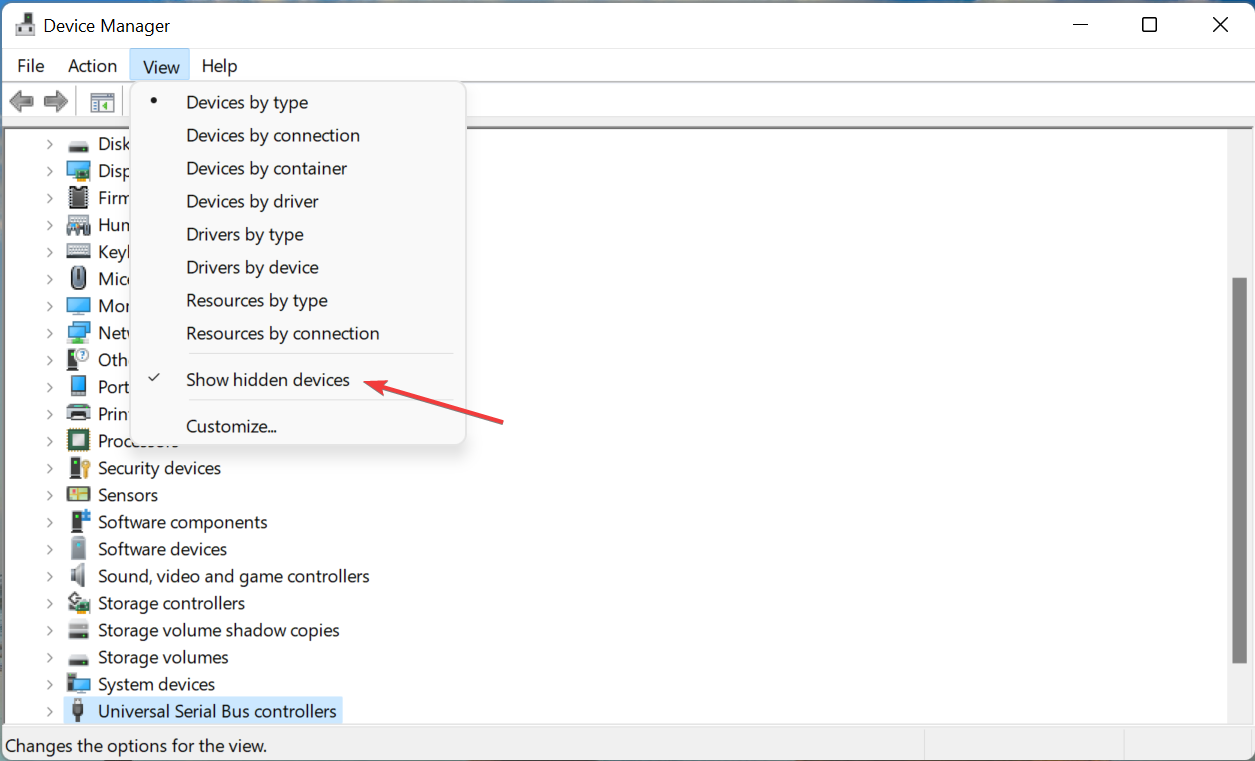Image resolution: width=1255 pixels, height=761 pixels.
Task: Click the Device Manager title bar icon
Action: point(26,25)
